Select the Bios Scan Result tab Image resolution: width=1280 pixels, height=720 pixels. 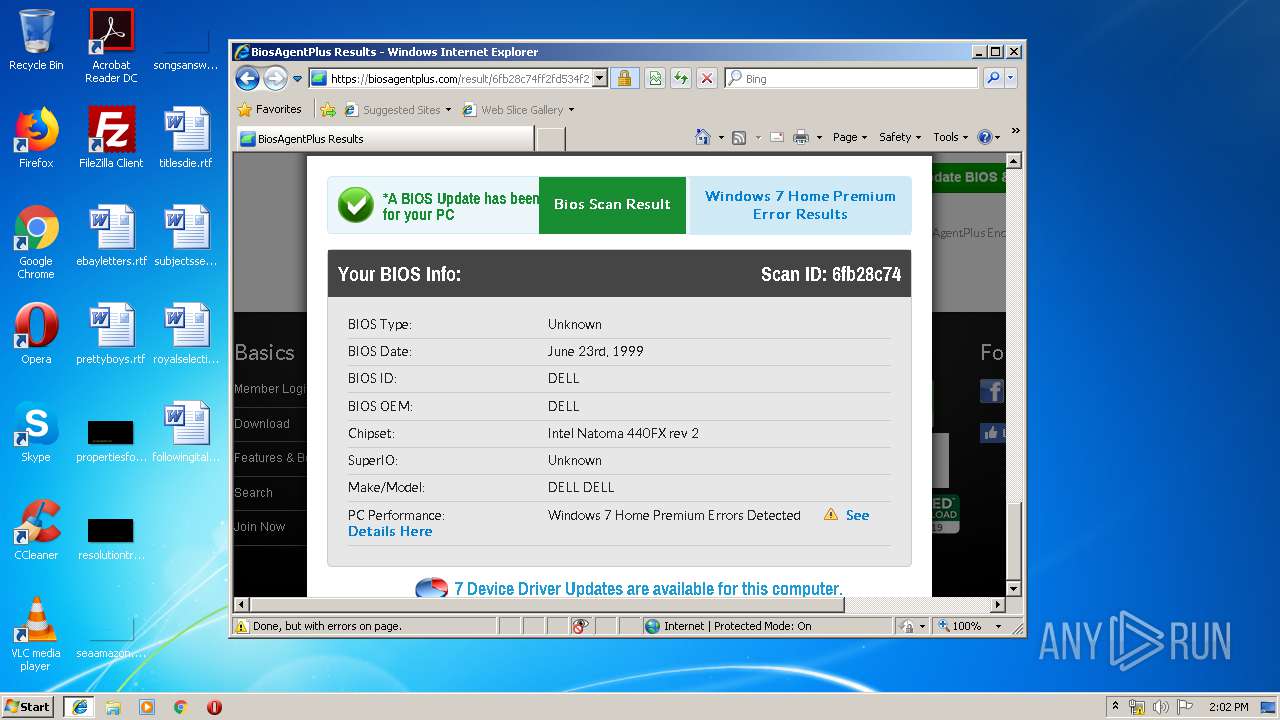pyautogui.click(x=612, y=204)
